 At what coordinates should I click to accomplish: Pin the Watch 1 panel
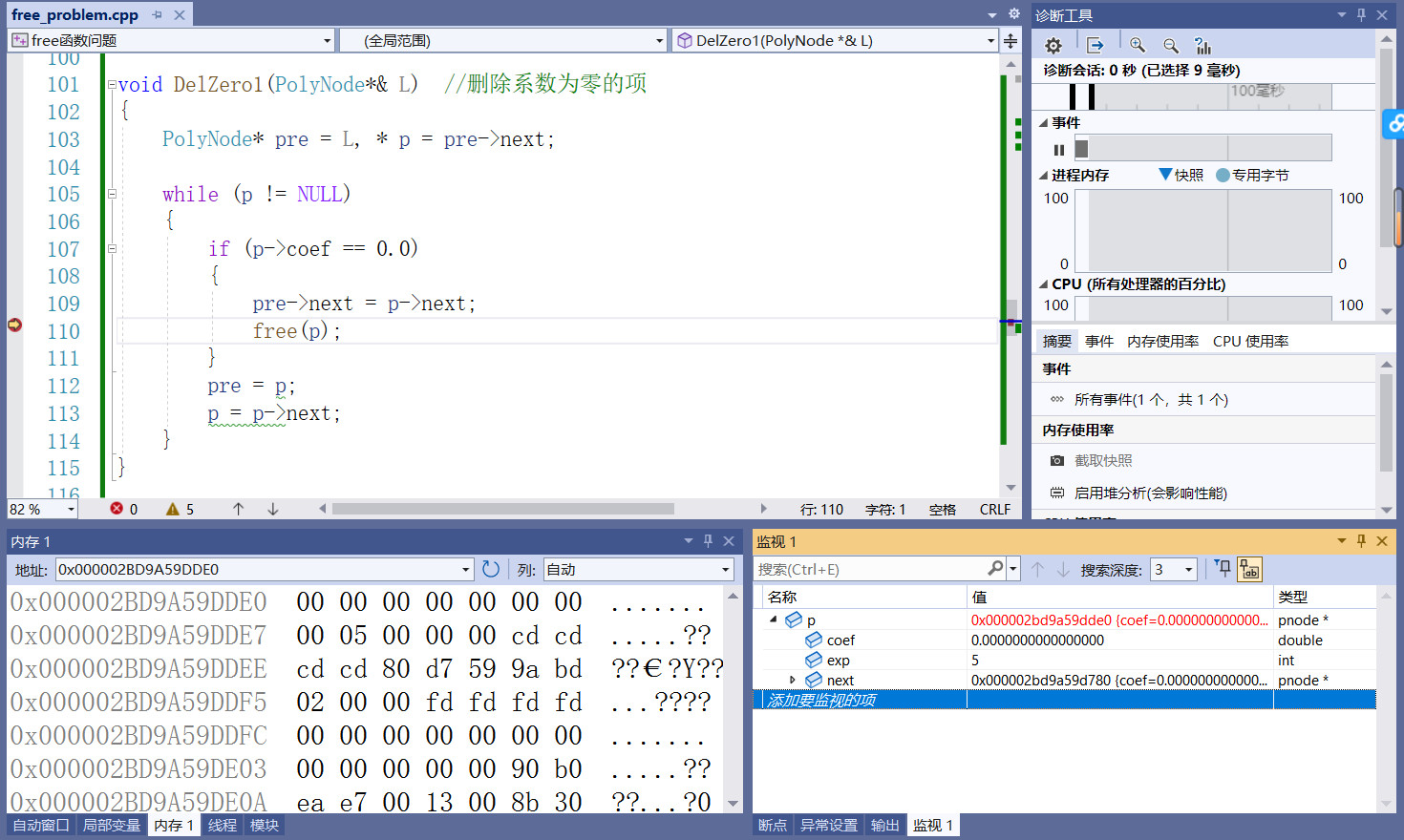1362,540
